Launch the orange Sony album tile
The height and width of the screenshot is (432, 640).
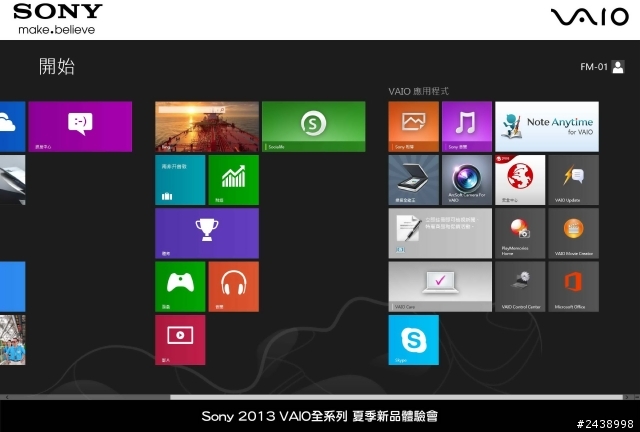[x=413, y=127]
